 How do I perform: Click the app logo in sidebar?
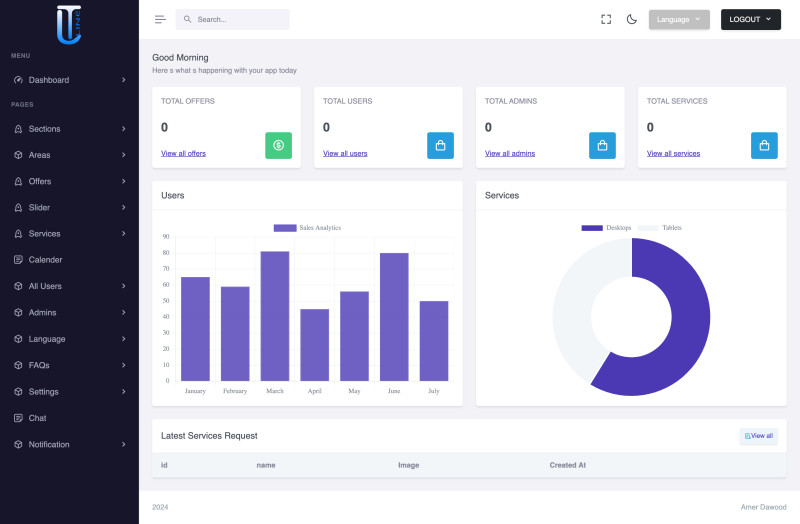pyautogui.click(x=69, y=24)
